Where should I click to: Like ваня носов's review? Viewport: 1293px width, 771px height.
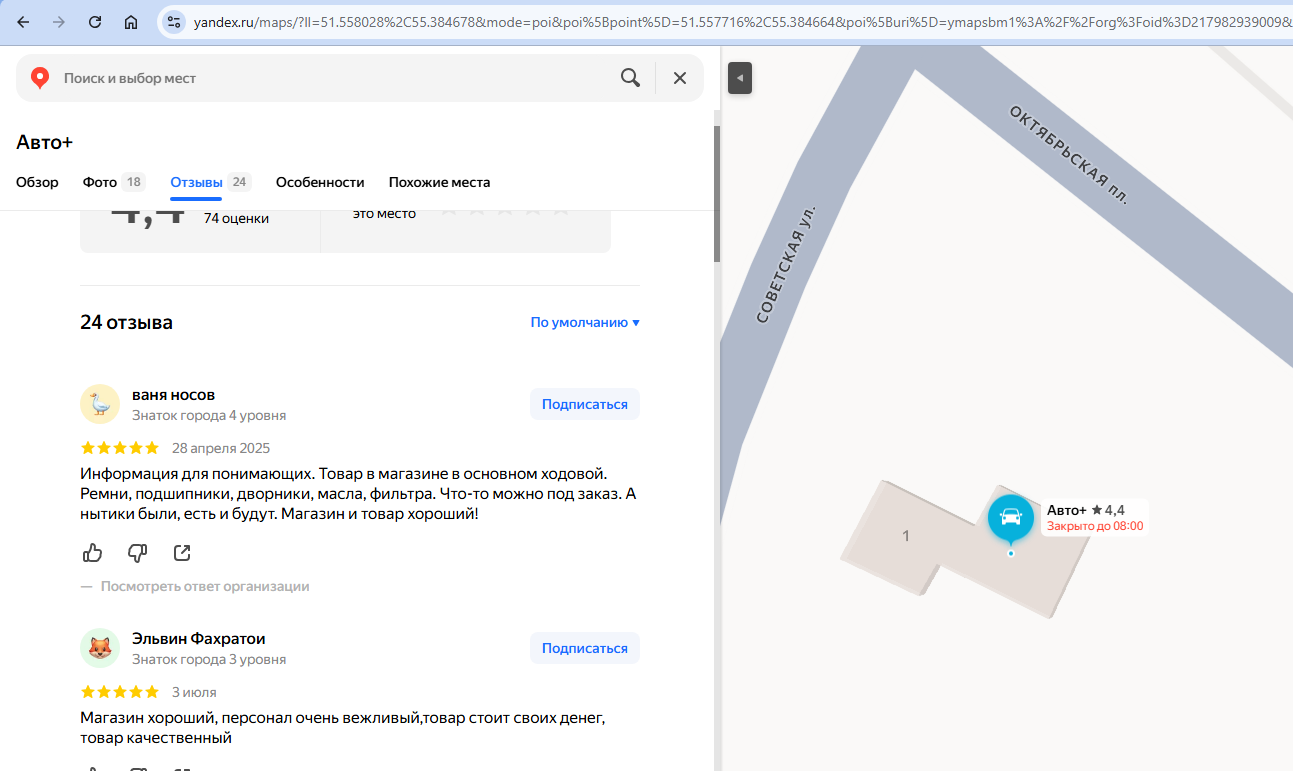pyautogui.click(x=92, y=553)
